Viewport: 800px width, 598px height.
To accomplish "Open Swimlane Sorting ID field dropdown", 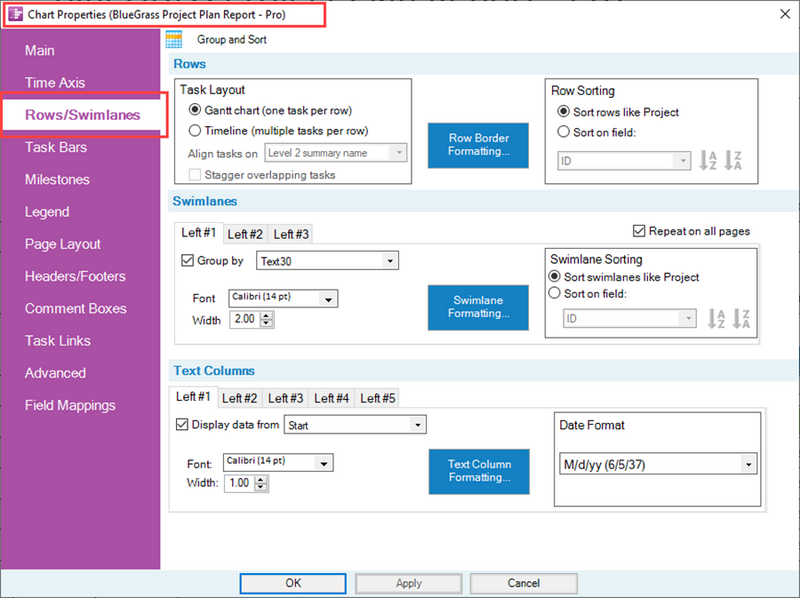I will tap(630, 318).
